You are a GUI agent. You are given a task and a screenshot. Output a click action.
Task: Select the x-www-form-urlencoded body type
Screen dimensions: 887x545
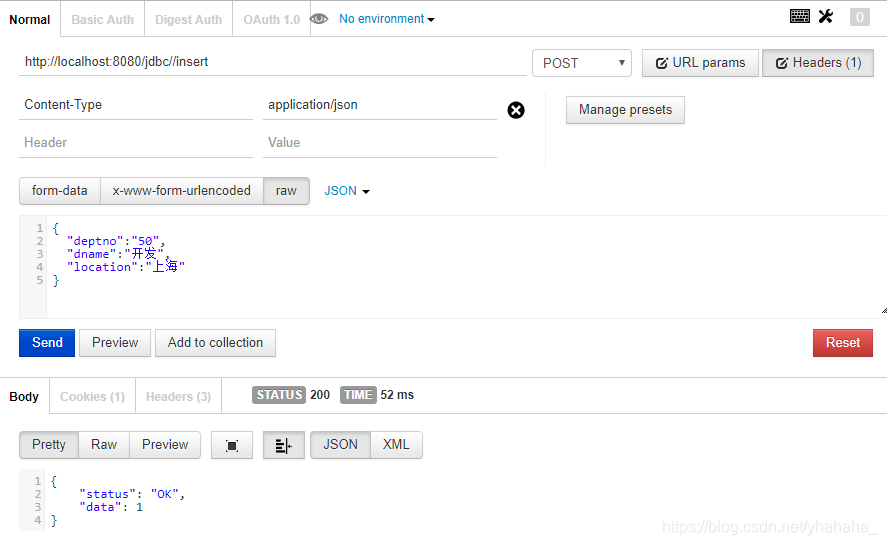point(182,191)
